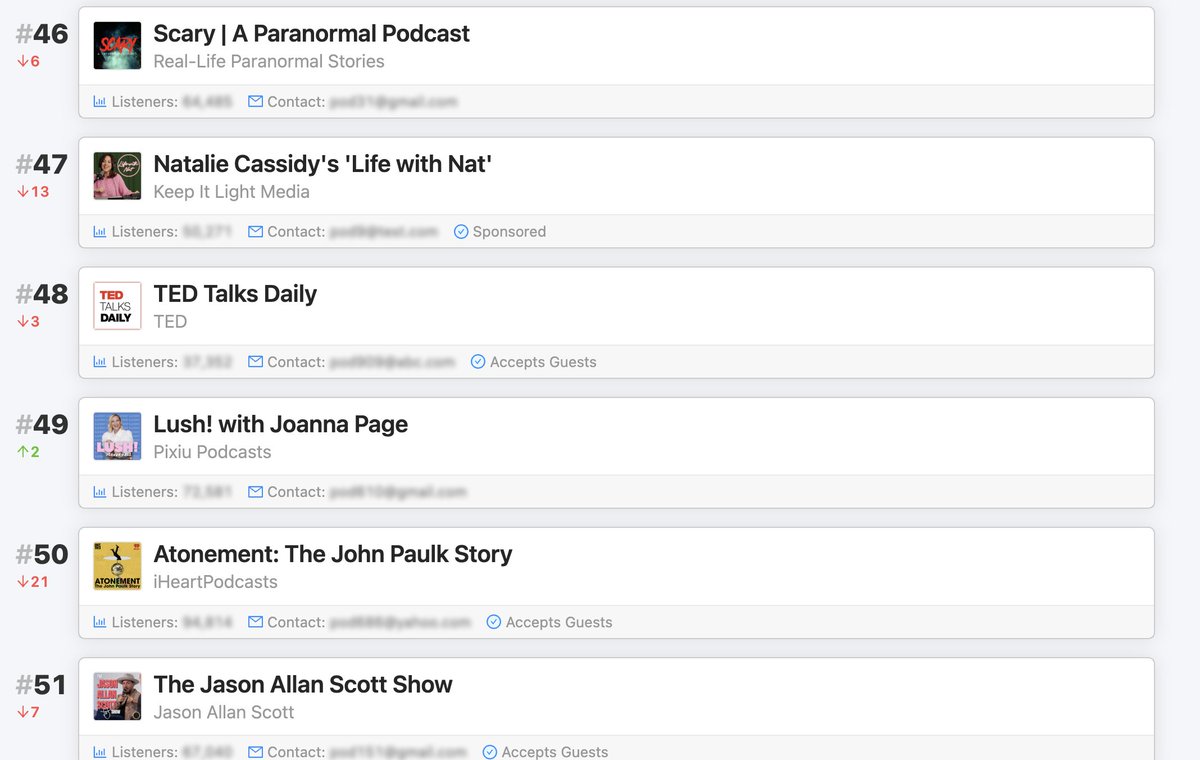
Task: Click envelope contact icon for Life with Nat
Action: (x=255, y=231)
